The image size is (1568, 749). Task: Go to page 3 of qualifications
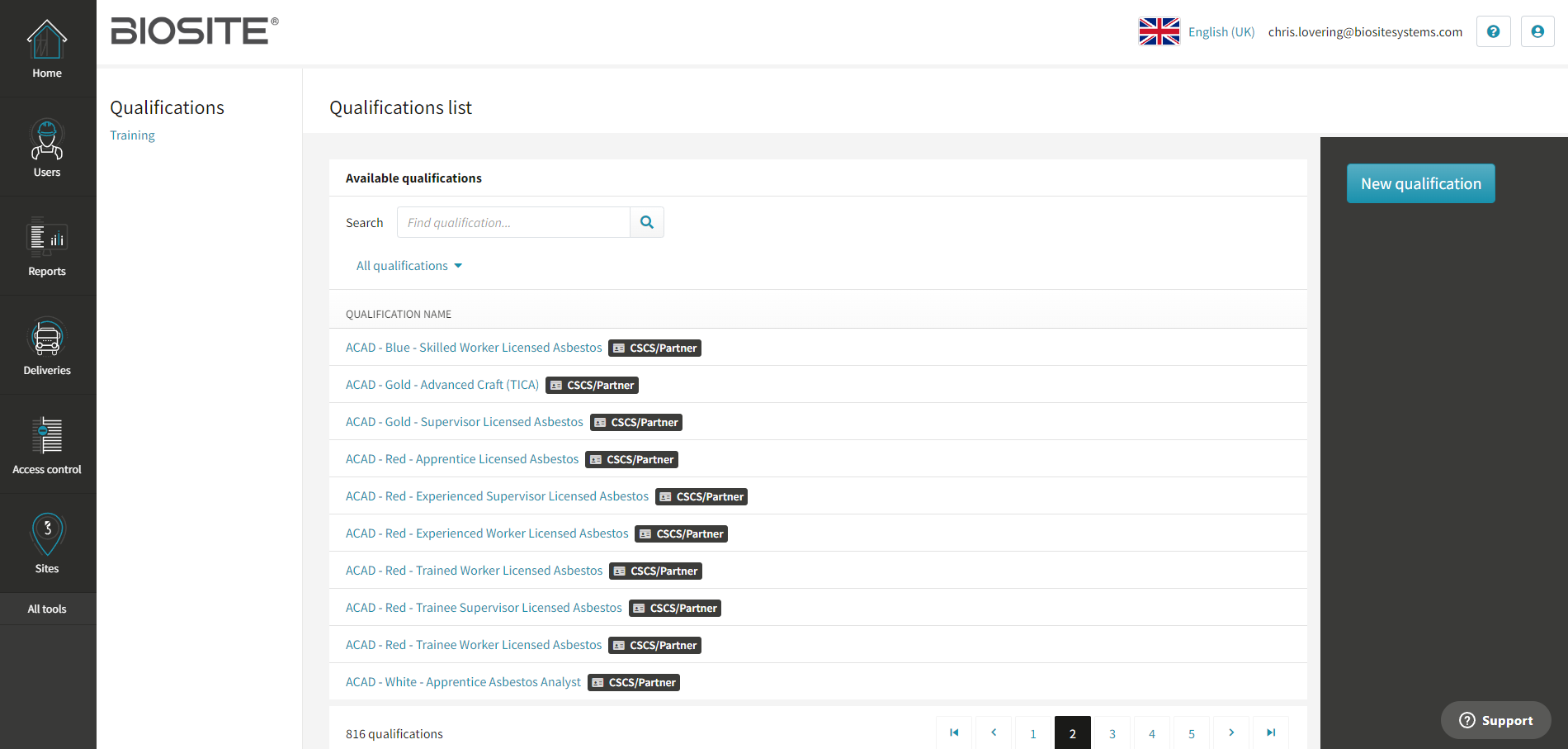pyautogui.click(x=1112, y=732)
